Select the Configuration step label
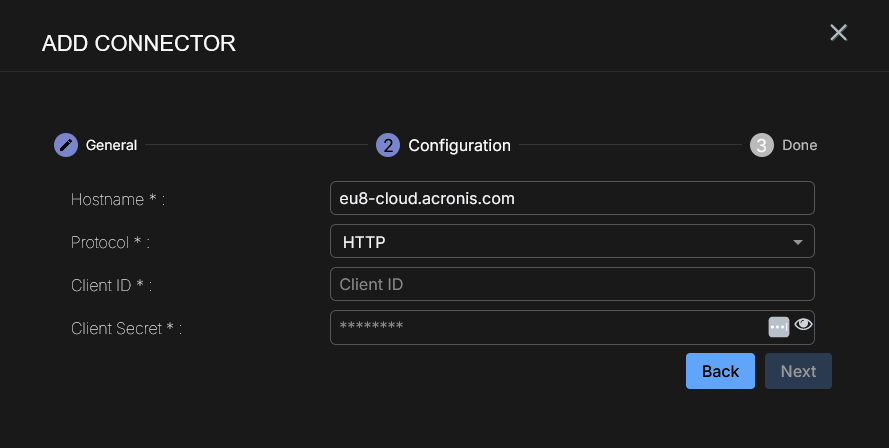The image size is (889, 448). click(x=459, y=145)
